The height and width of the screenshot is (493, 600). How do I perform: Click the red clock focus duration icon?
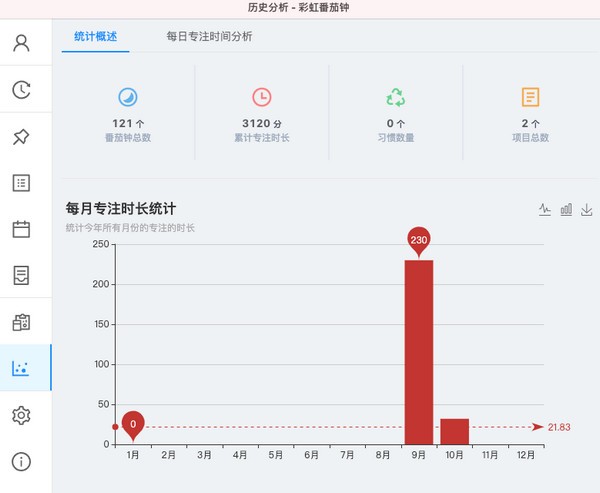click(x=262, y=97)
